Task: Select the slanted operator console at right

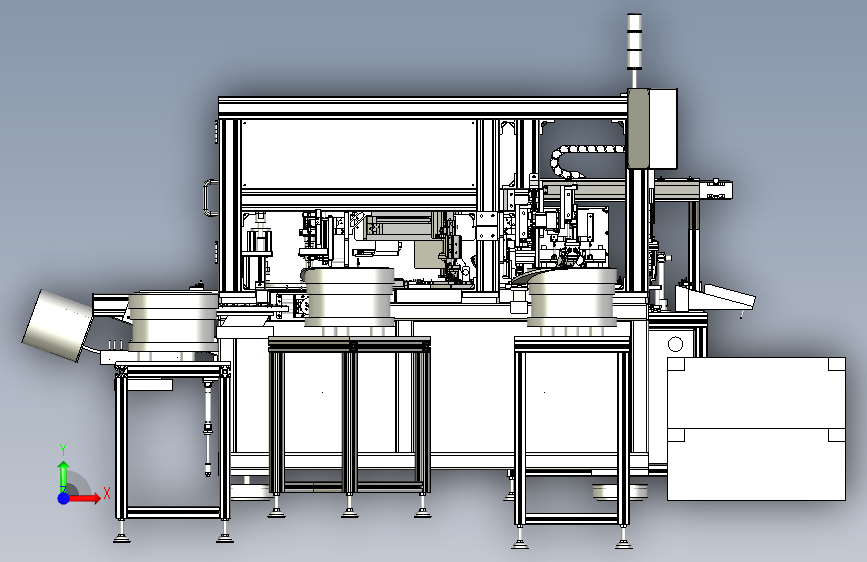Action: 717,298
